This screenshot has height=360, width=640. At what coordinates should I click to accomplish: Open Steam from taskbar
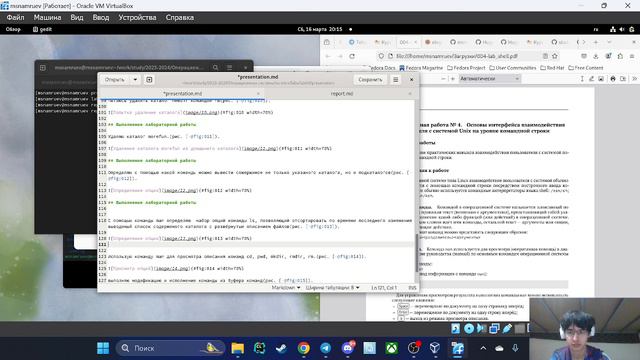click(281, 348)
